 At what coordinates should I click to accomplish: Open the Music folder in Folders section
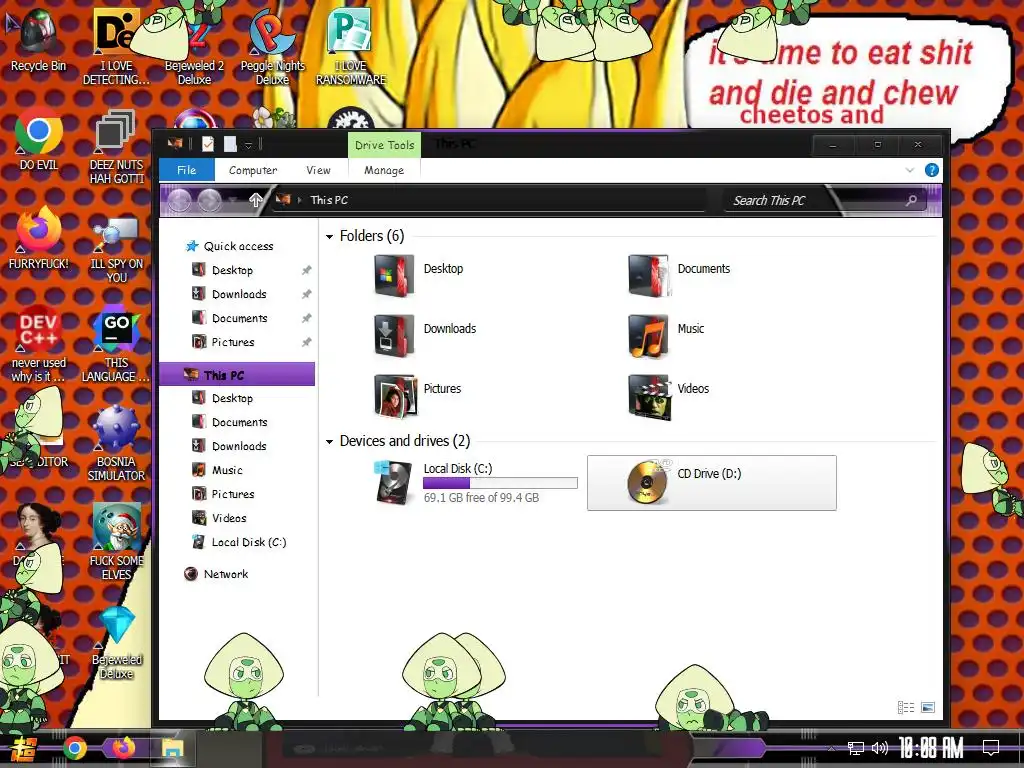click(x=666, y=336)
